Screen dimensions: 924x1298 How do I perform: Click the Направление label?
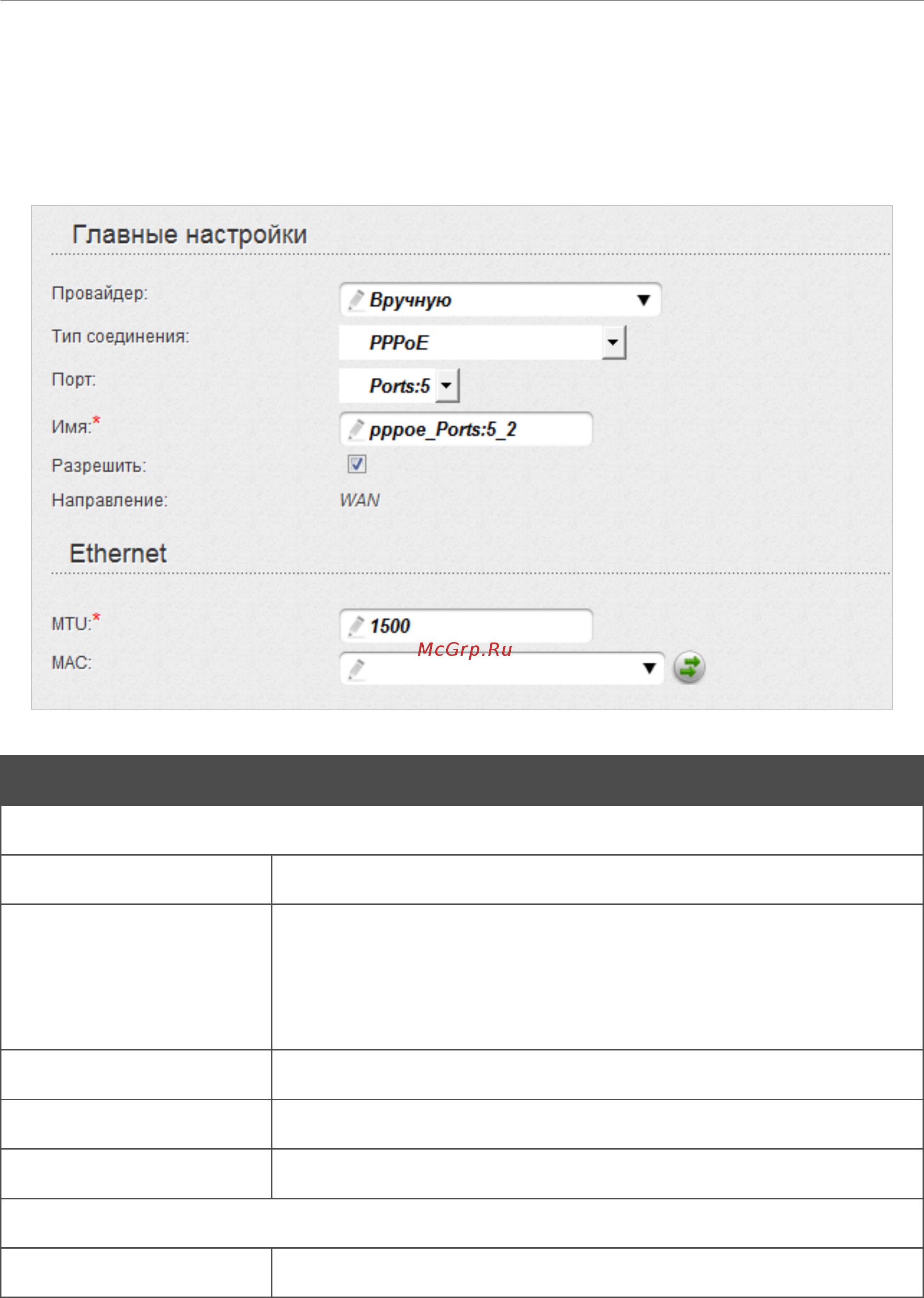tap(110, 500)
